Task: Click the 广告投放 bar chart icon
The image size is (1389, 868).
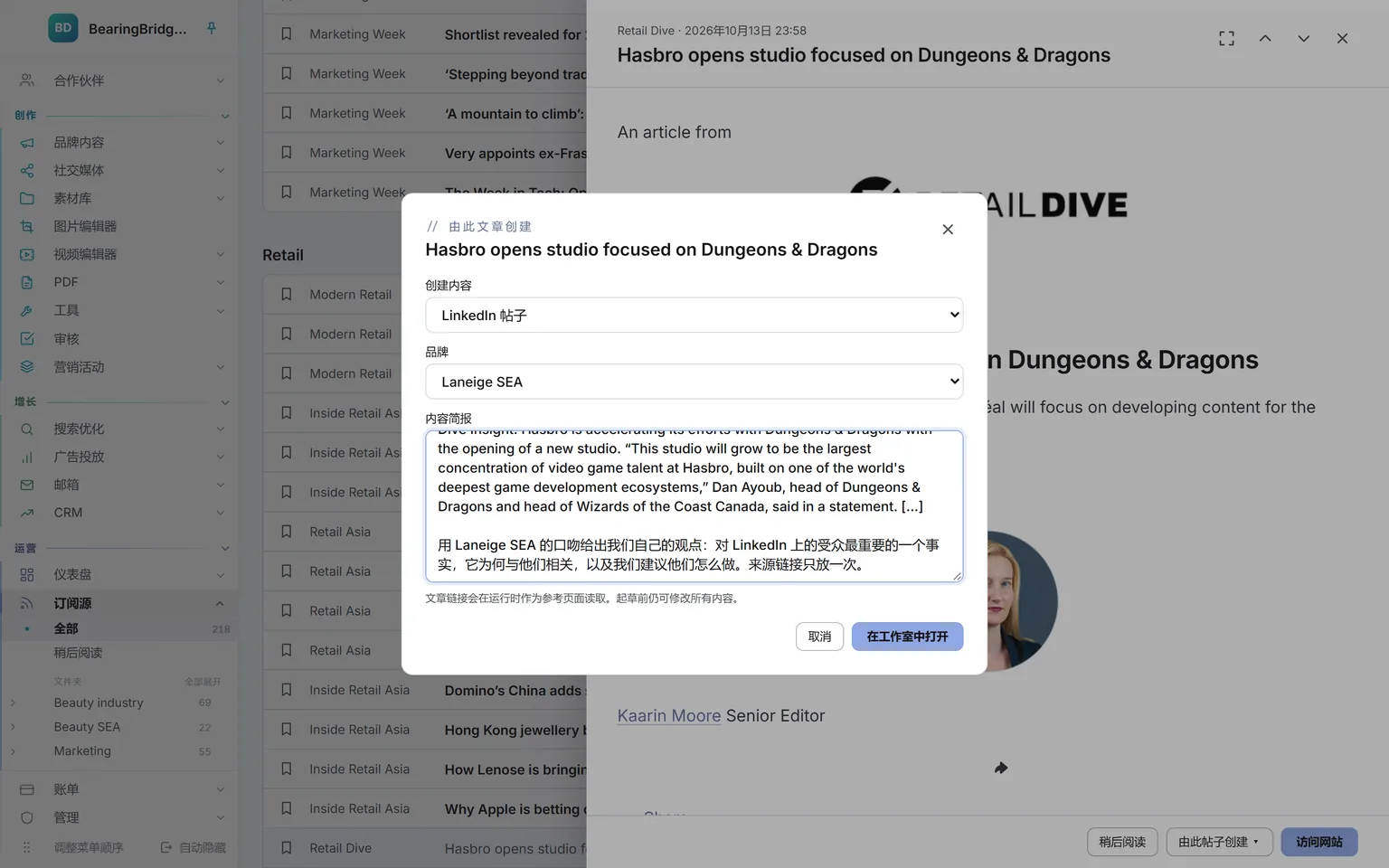Action: click(x=27, y=458)
